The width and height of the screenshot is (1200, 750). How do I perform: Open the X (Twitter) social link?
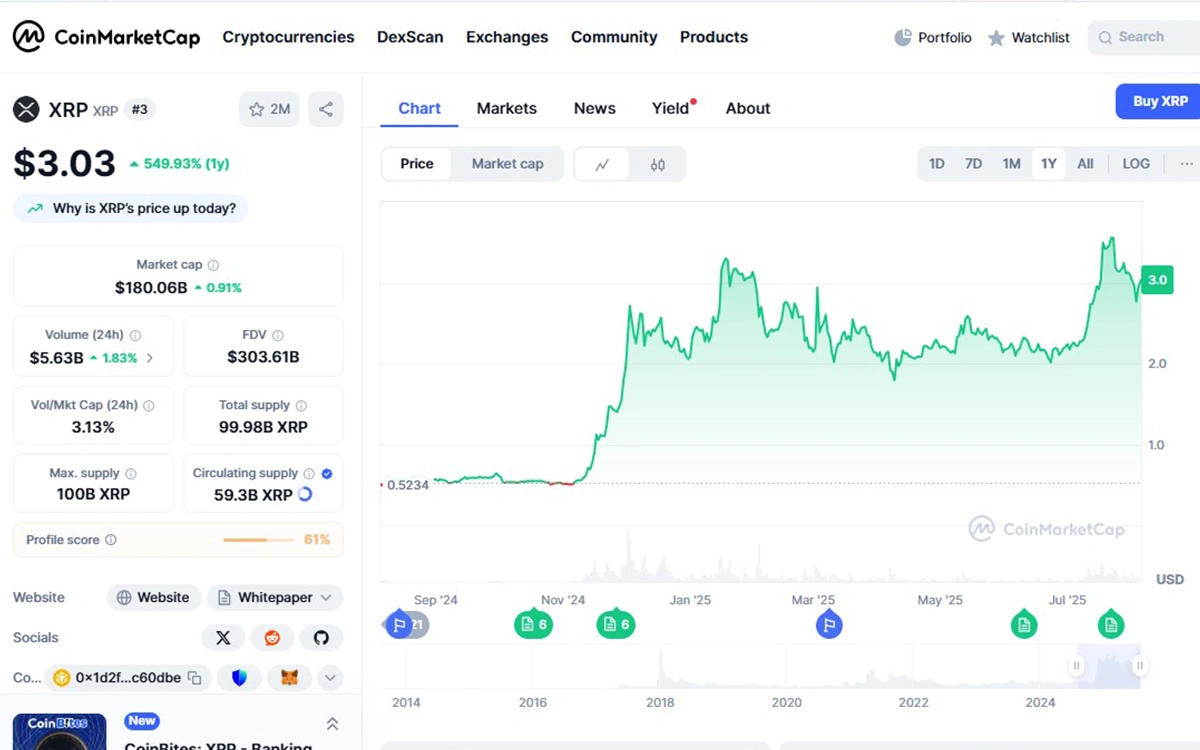coord(223,638)
